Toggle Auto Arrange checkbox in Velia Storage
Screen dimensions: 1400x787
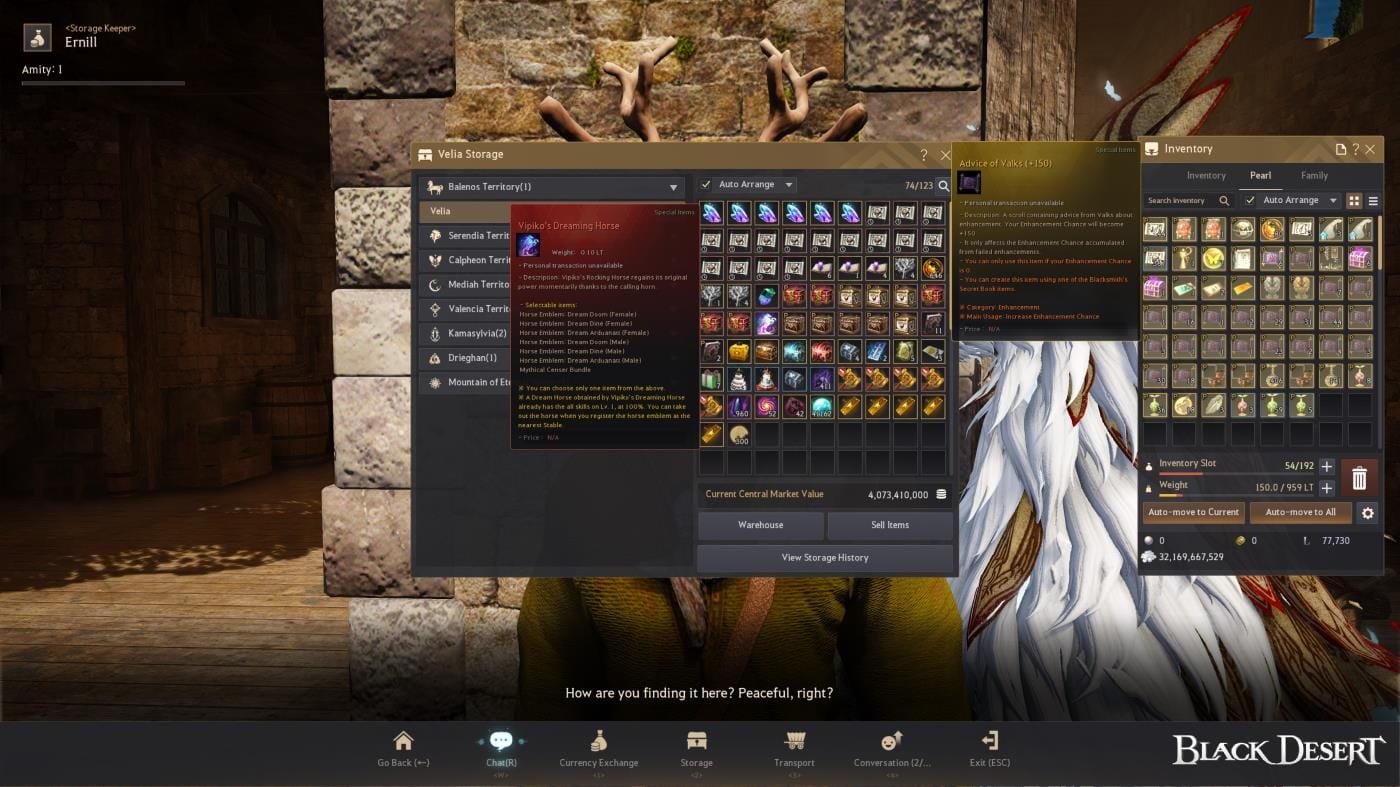point(706,185)
